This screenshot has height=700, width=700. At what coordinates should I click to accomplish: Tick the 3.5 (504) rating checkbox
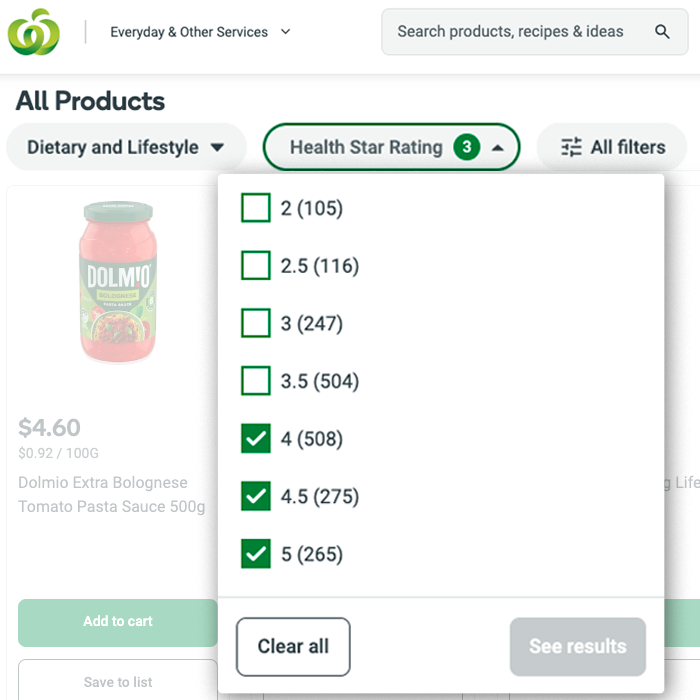(255, 381)
